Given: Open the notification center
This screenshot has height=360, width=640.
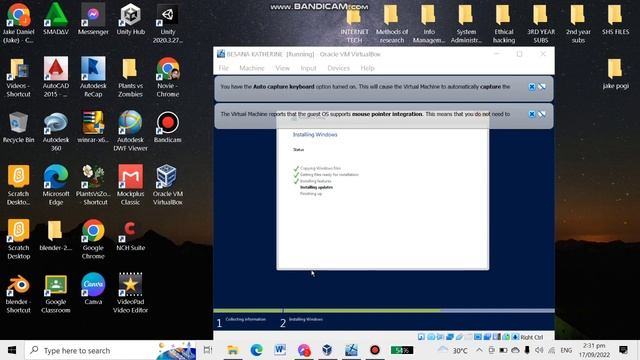Looking at the screenshot, I should point(623,350).
